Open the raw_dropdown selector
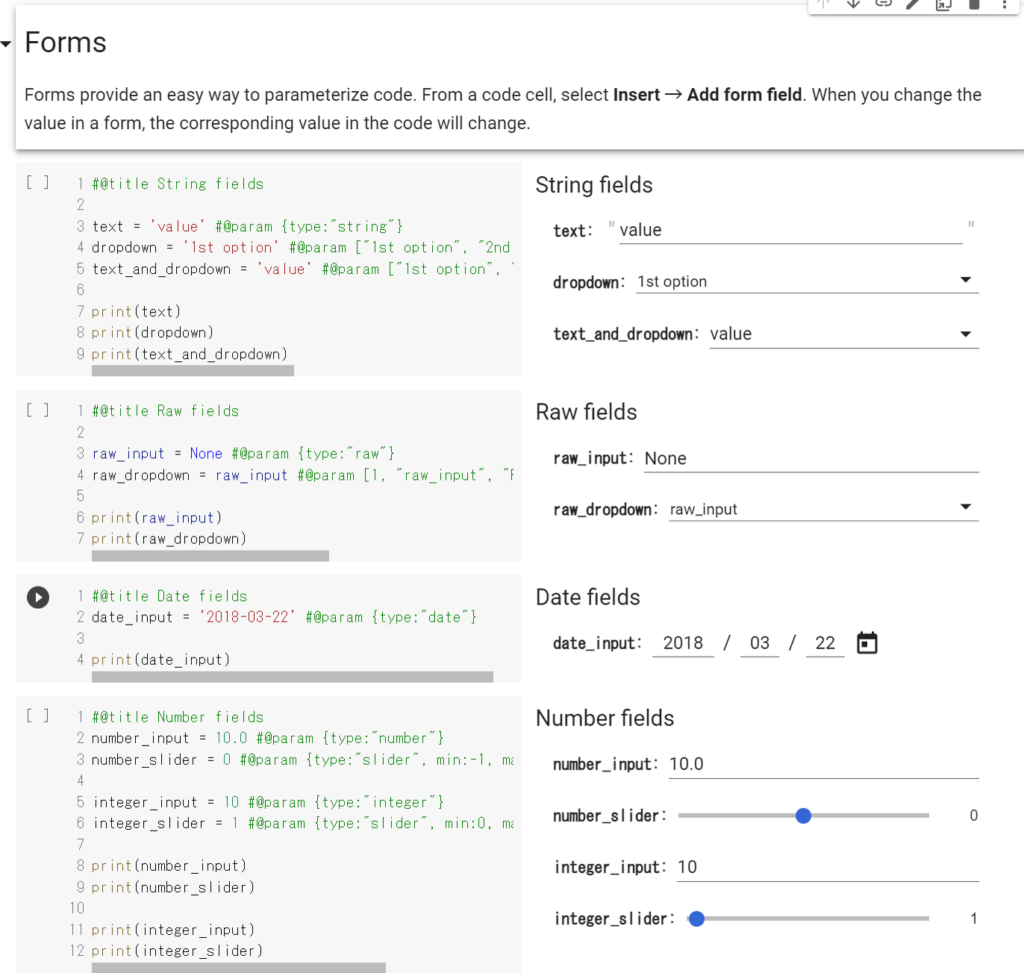Image resolution: width=1024 pixels, height=973 pixels. [824, 509]
